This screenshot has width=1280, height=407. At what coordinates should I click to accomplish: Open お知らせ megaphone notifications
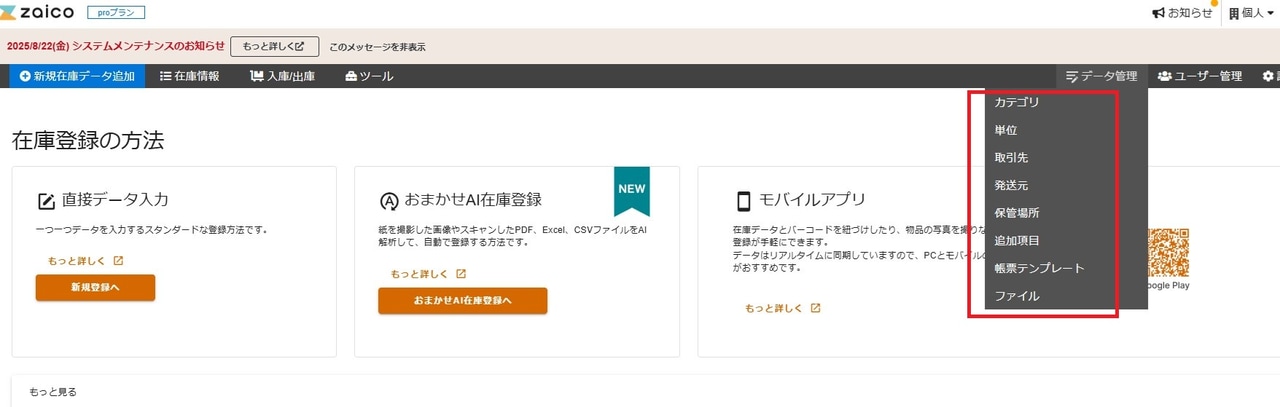[x=1182, y=13]
